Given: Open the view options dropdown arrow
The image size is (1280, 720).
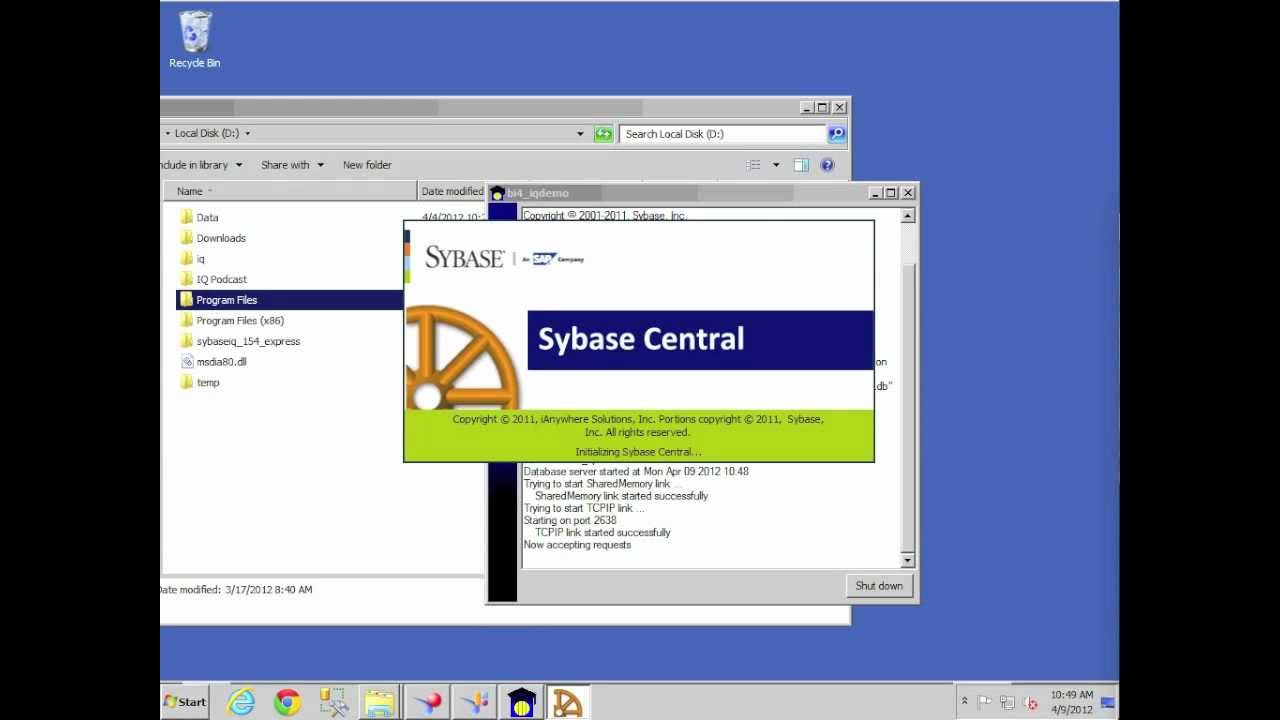Looking at the screenshot, I should (x=776, y=165).
